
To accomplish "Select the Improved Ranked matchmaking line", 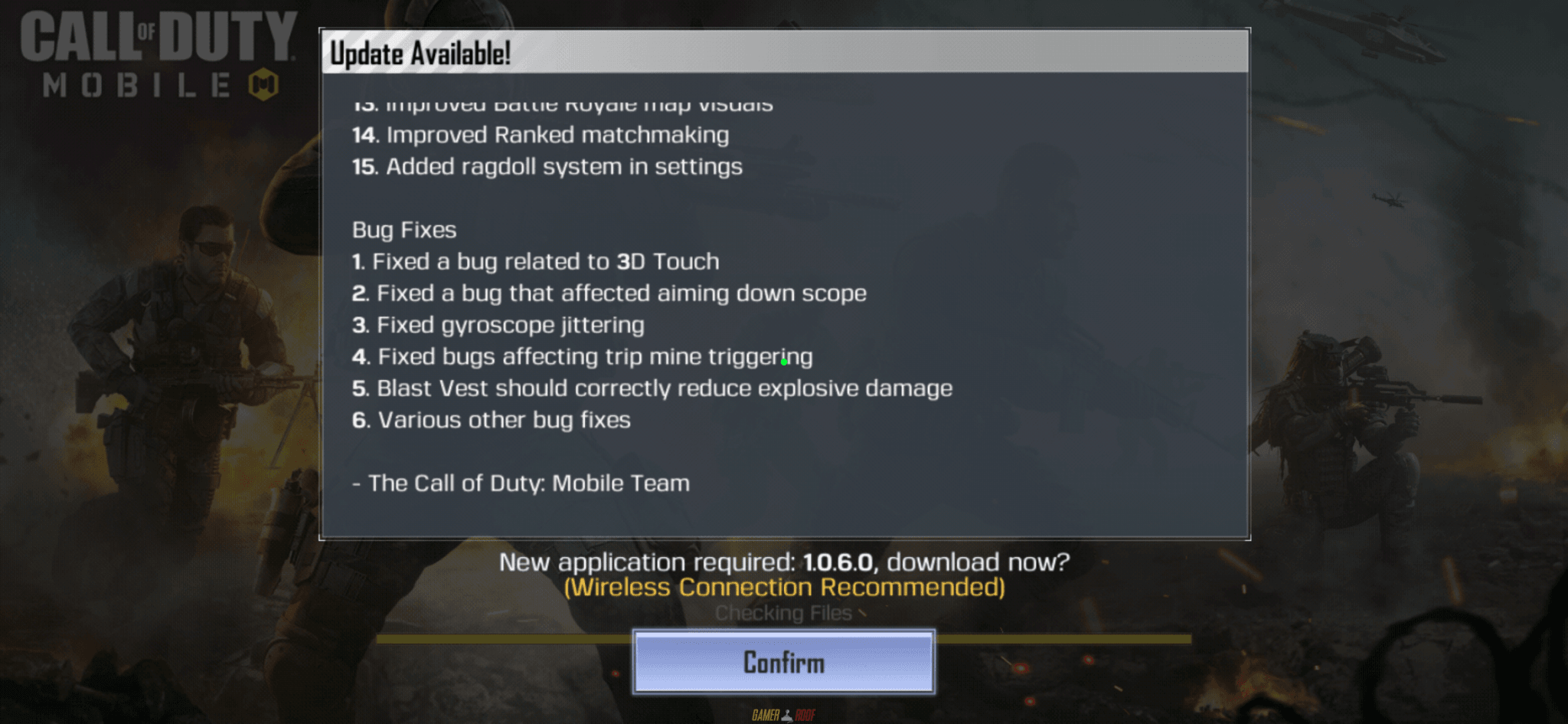I will [x=541, y=135].
